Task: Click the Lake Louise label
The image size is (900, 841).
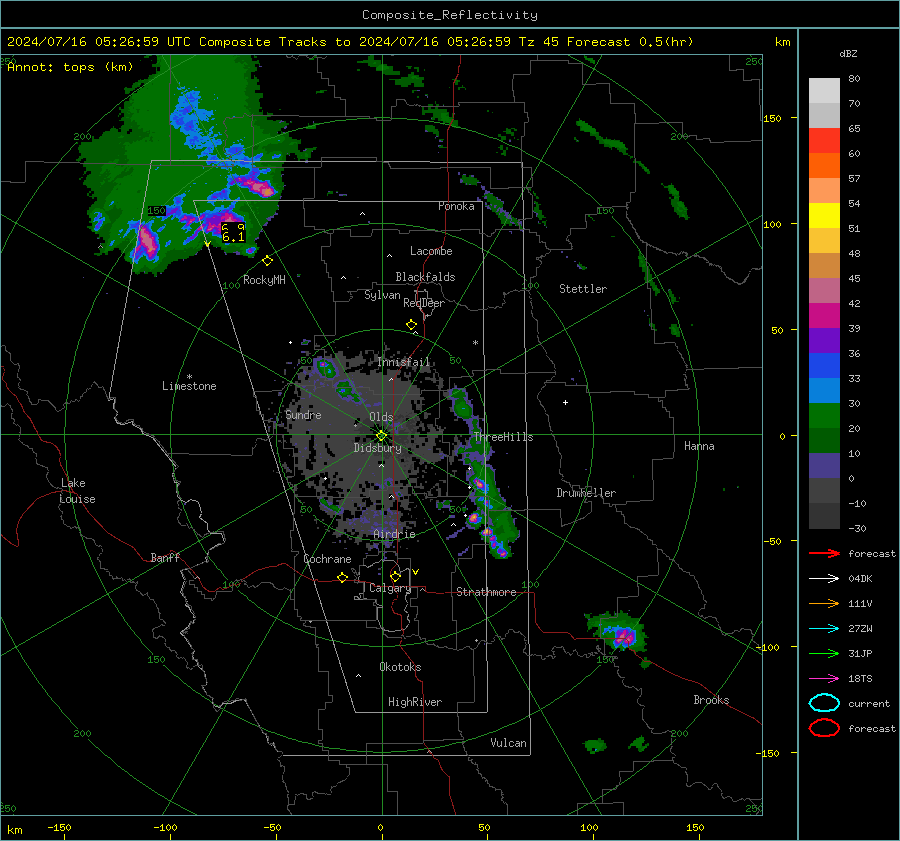Action: [78, 491]
